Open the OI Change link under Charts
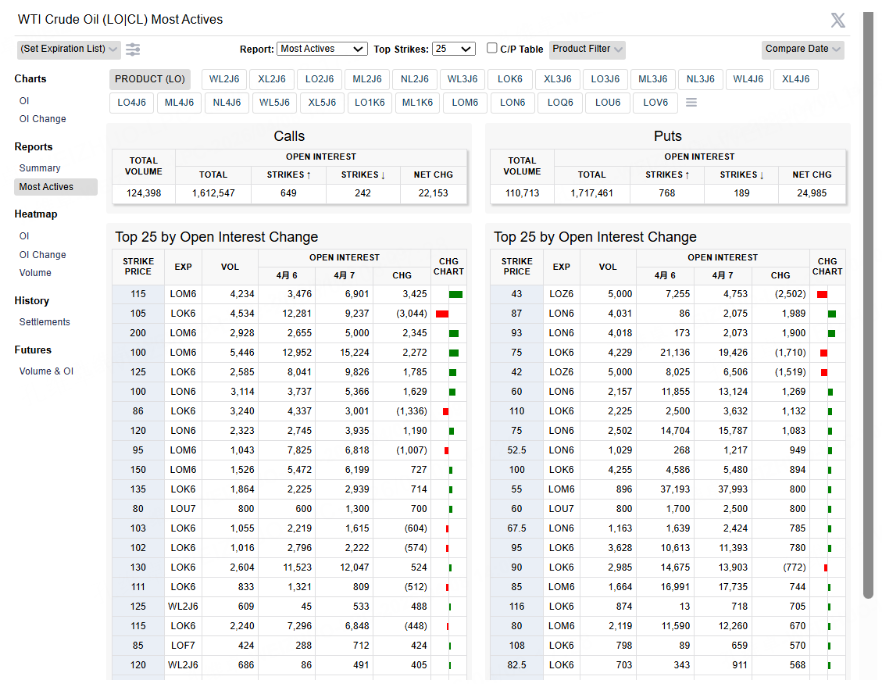The height and width of the screenshot is (684, 882). pos(43,119)
